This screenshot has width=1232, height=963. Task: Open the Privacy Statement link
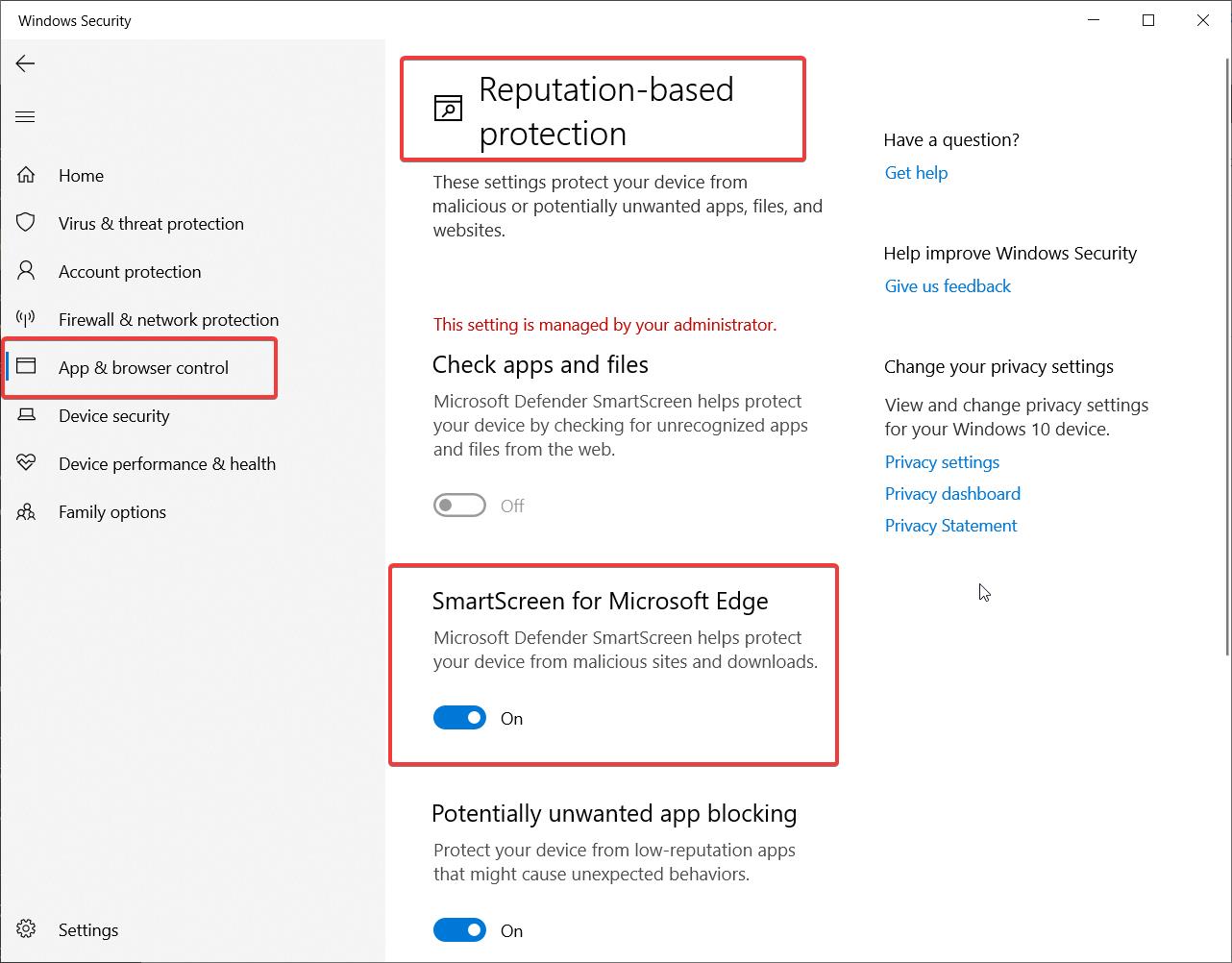click(x=950, y=526)
